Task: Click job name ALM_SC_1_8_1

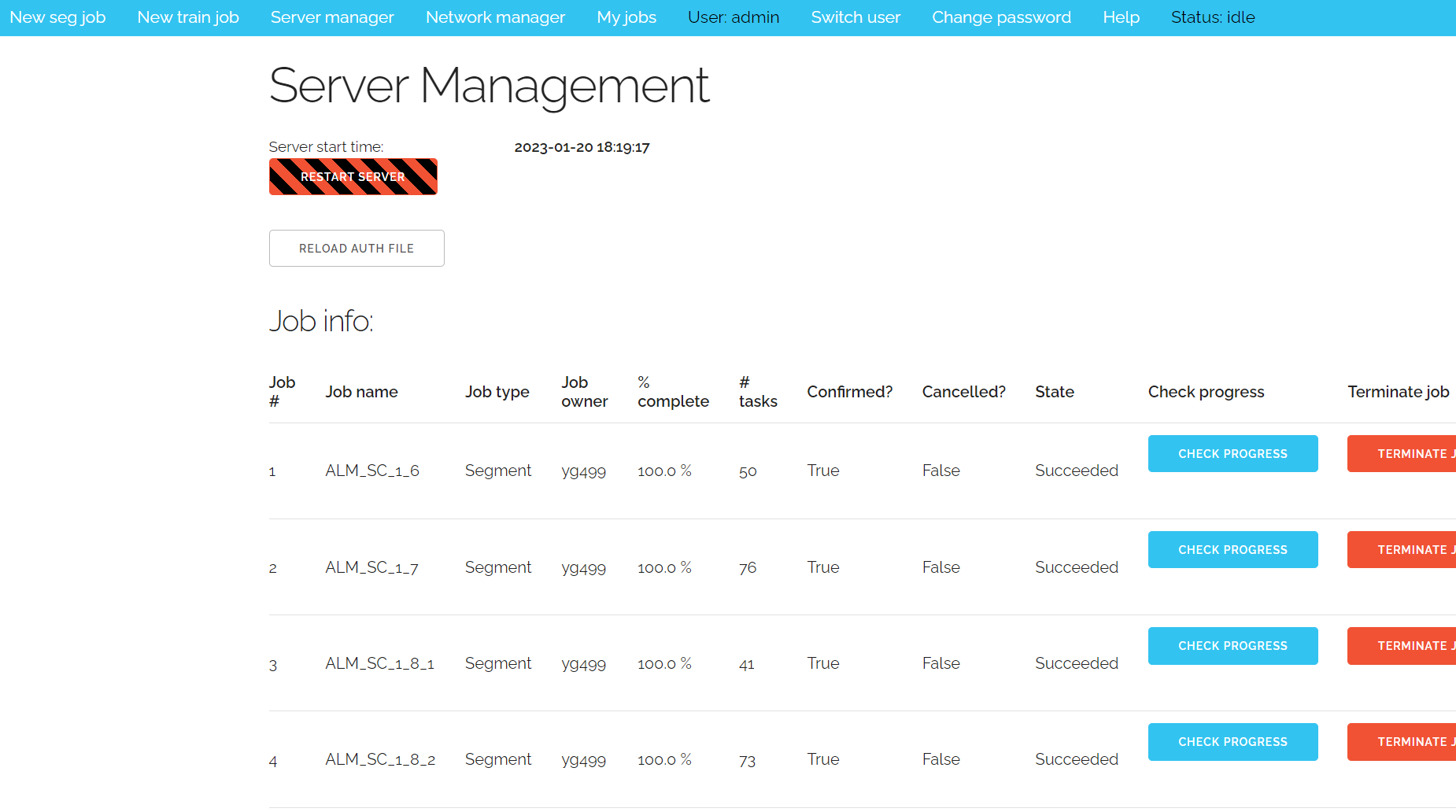Action: coord(379,663)
